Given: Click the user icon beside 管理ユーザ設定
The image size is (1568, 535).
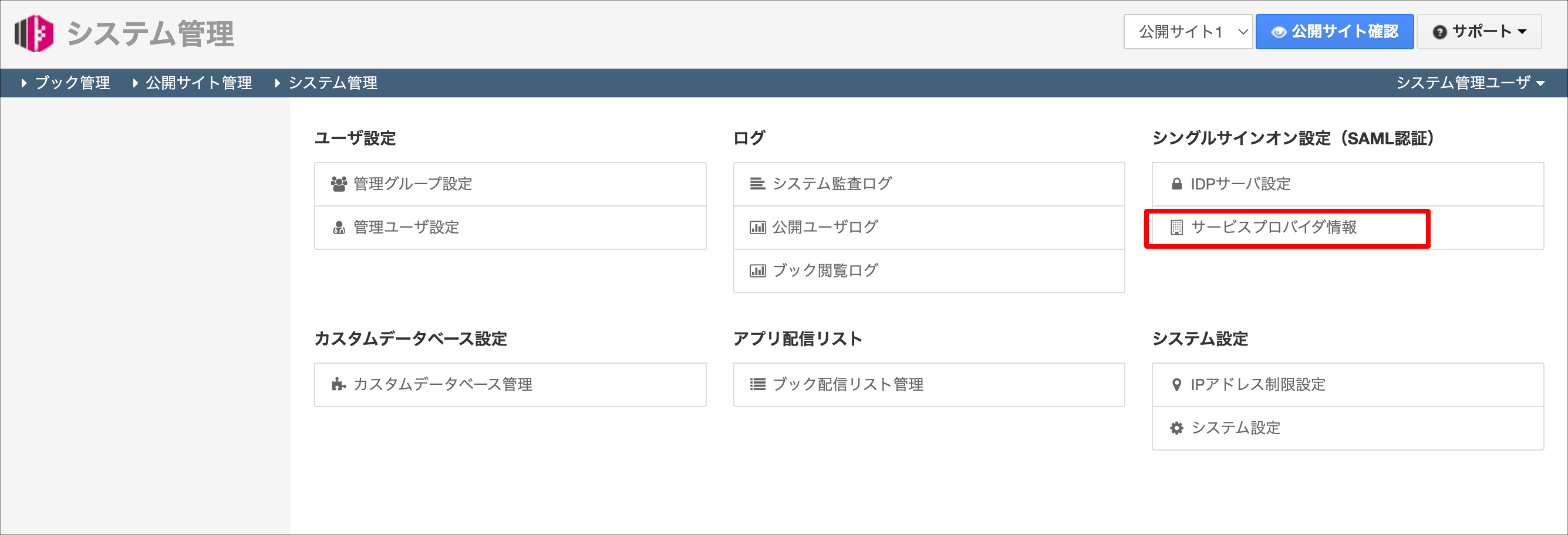Looking at the screenshot, I should pos(339,228).
